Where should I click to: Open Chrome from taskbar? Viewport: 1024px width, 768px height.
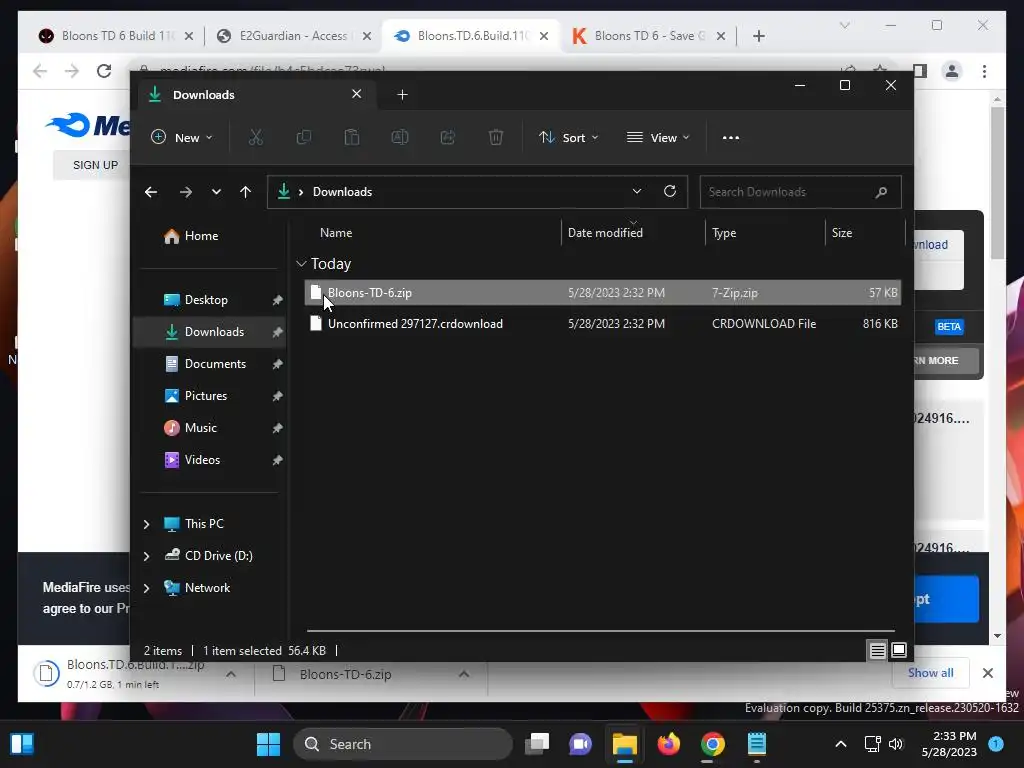coord(712,744)
